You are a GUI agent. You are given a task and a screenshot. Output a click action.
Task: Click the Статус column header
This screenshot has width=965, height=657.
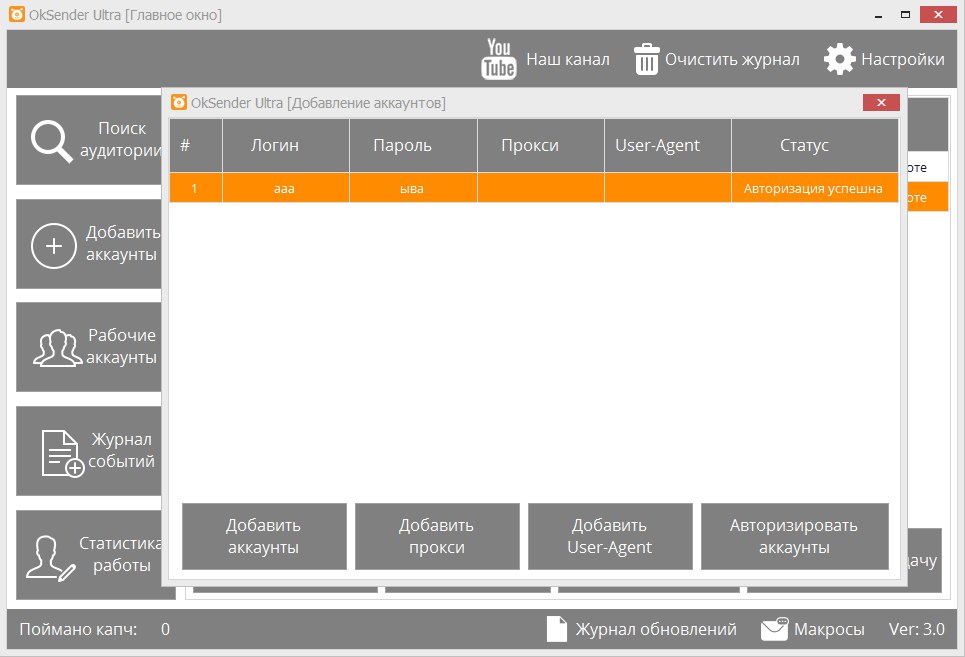click(815, 145)
